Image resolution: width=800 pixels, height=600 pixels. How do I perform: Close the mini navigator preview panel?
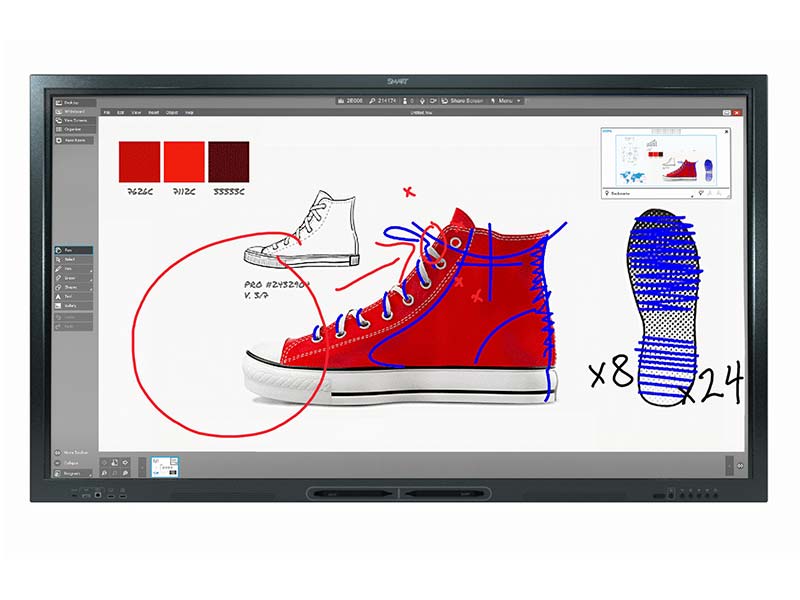(x=727, y=132)
